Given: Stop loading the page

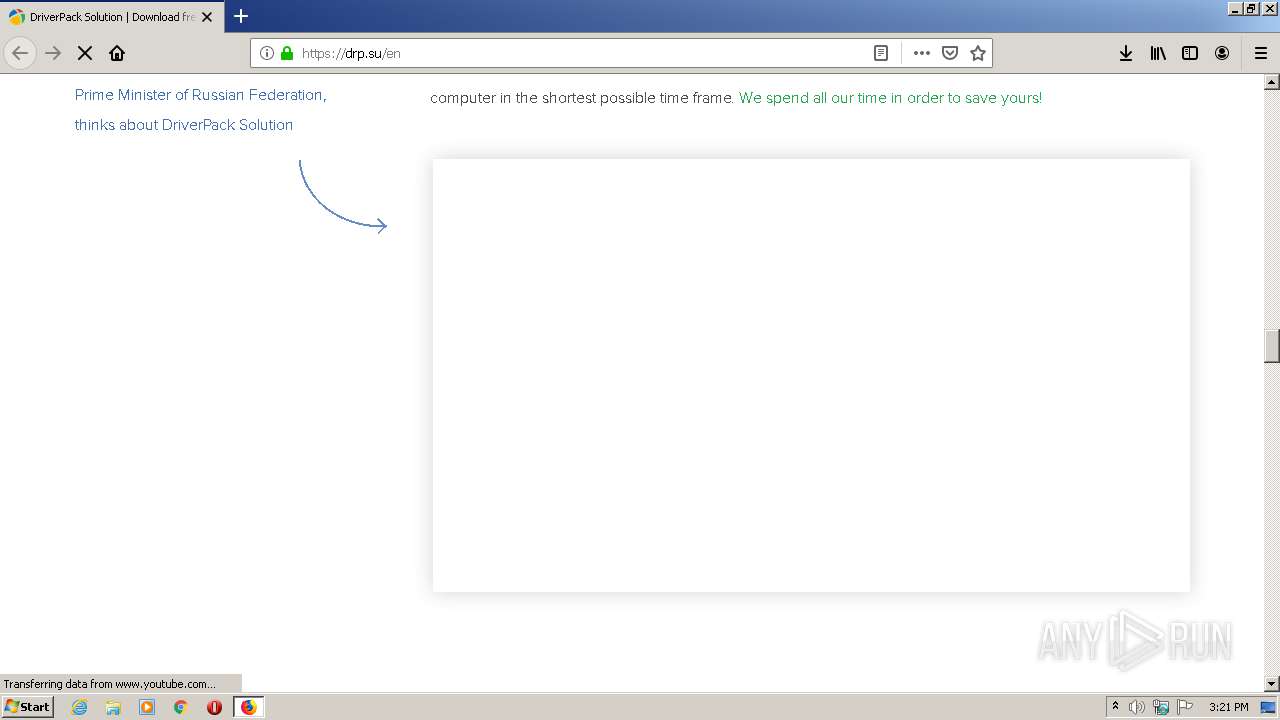Looking at the screenshot, I should point(85,53).
